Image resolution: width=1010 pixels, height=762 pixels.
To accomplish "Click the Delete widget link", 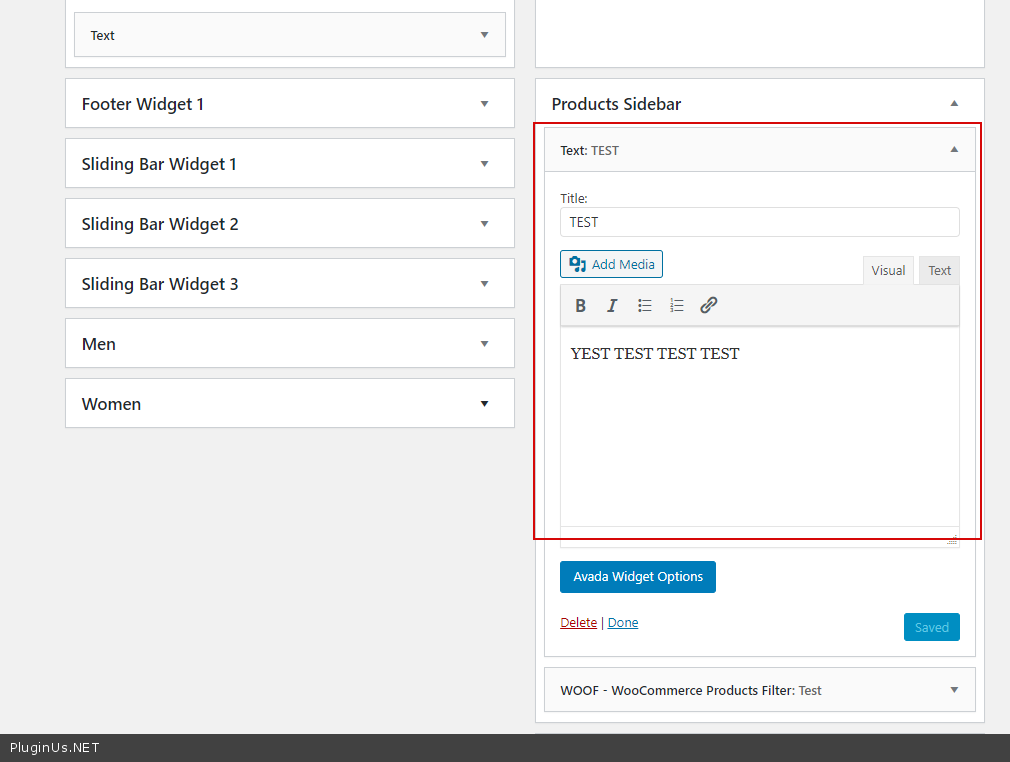I will click(578, 623).
